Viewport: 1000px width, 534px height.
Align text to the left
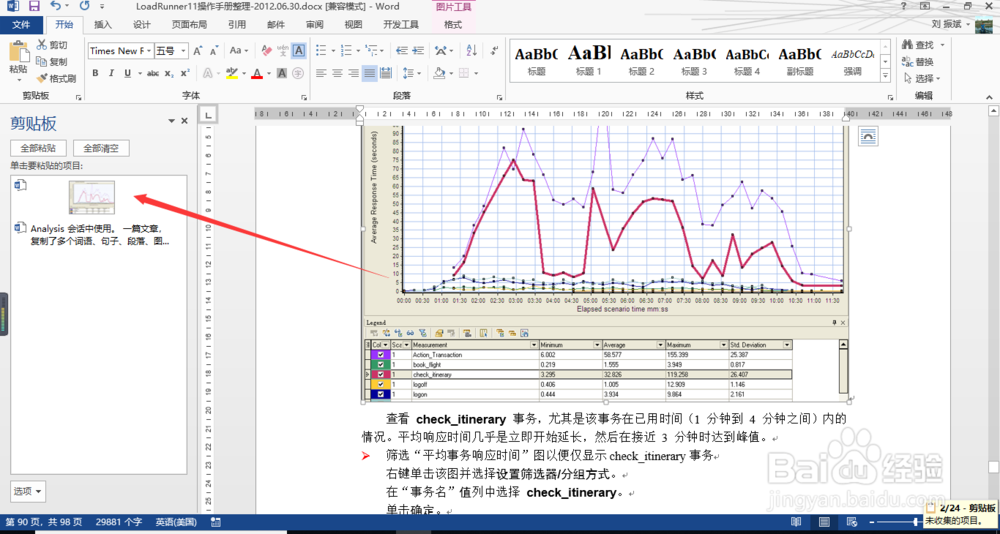[321, 73]
